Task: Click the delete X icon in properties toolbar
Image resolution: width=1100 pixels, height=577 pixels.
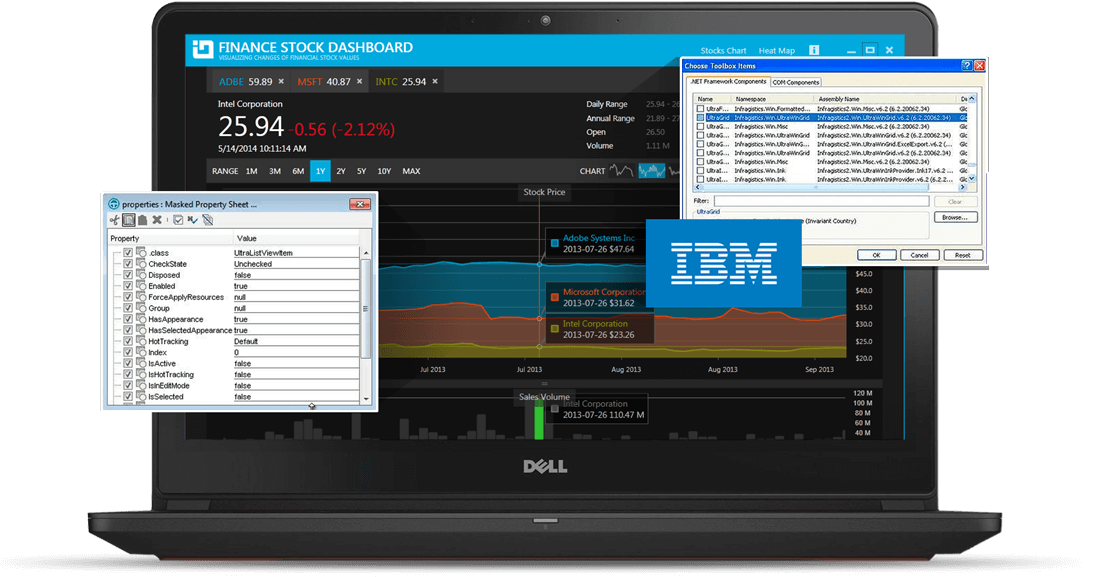Action: [x=156, y=220]
